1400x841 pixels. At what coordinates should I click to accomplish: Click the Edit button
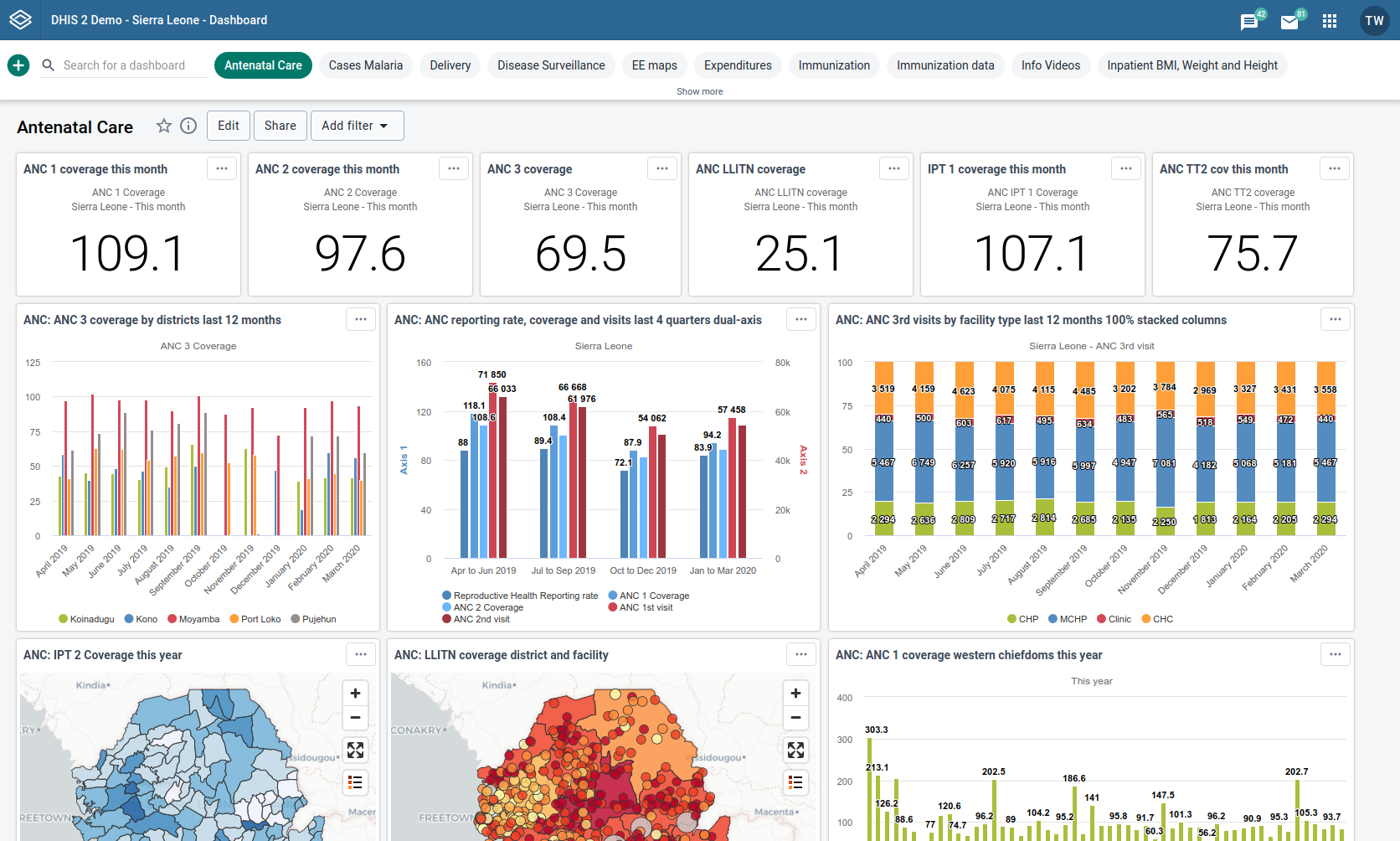point(228,126)
